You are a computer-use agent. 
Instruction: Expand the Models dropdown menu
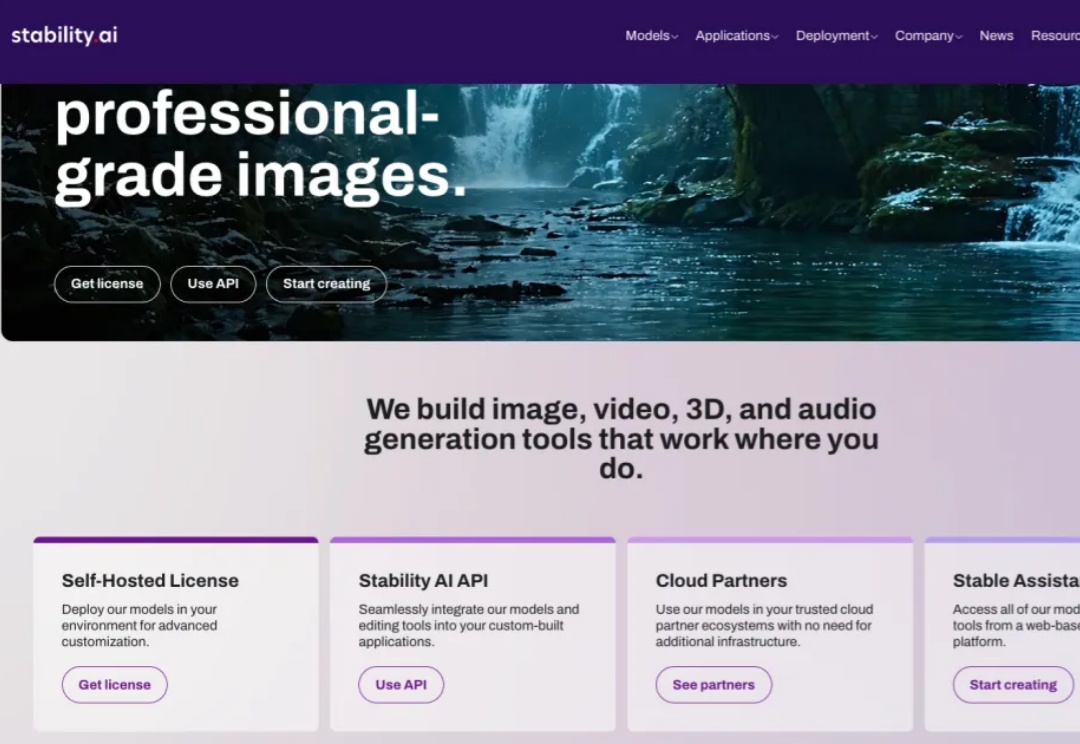point(651,36)
